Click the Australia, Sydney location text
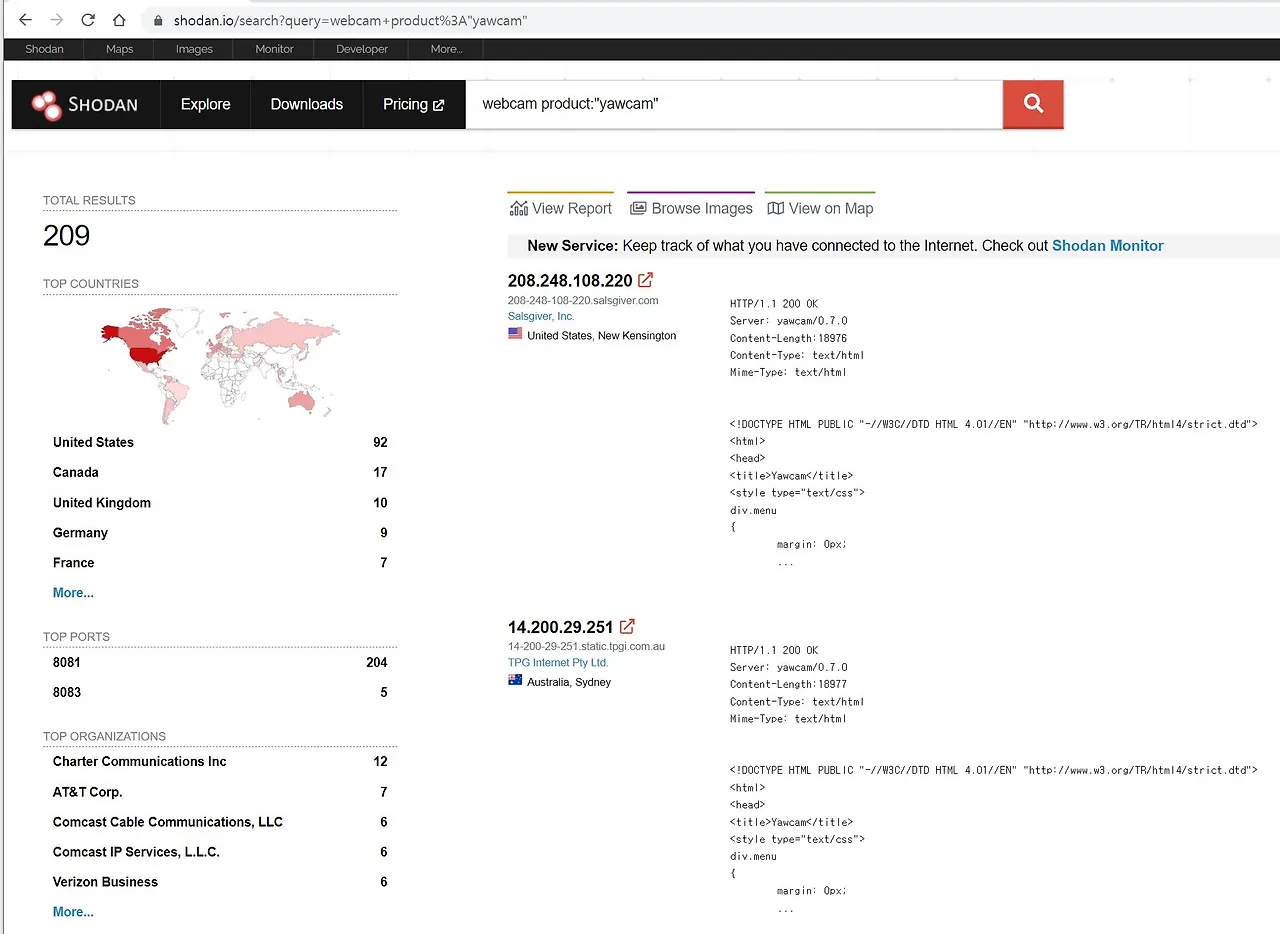Screen dimensions: 1280x934 click(x=569, y=682)
